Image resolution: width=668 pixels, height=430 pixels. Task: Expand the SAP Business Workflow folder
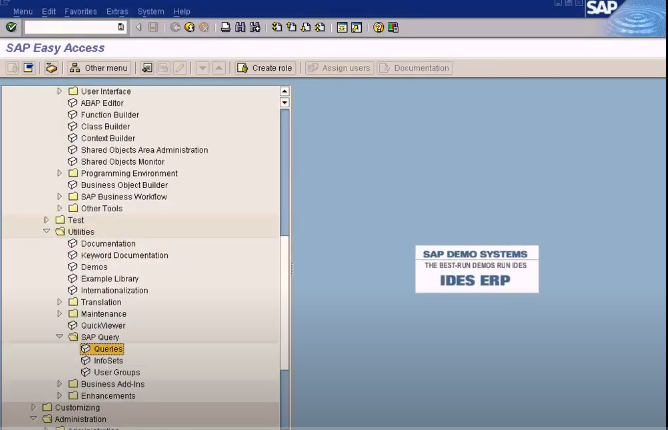click(x=60, y=196)
